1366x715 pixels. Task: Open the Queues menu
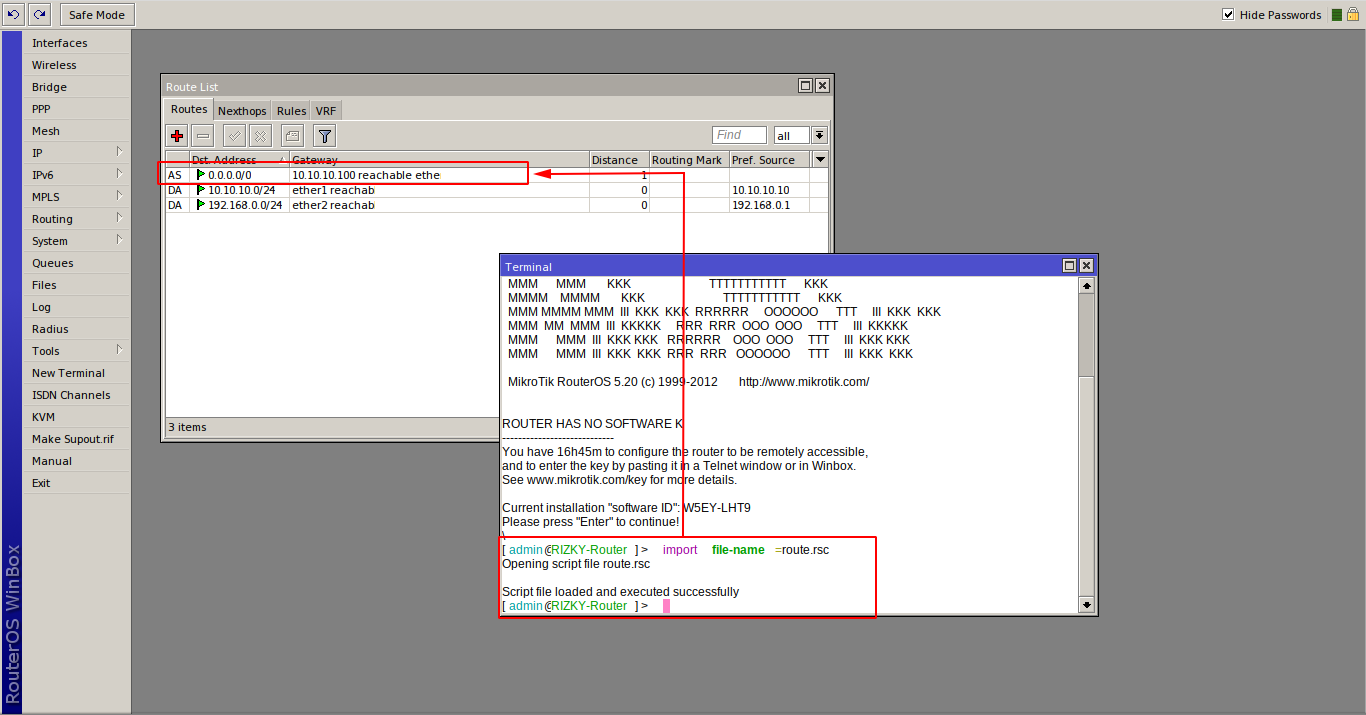pyautogui.click(x=77, y=263)
